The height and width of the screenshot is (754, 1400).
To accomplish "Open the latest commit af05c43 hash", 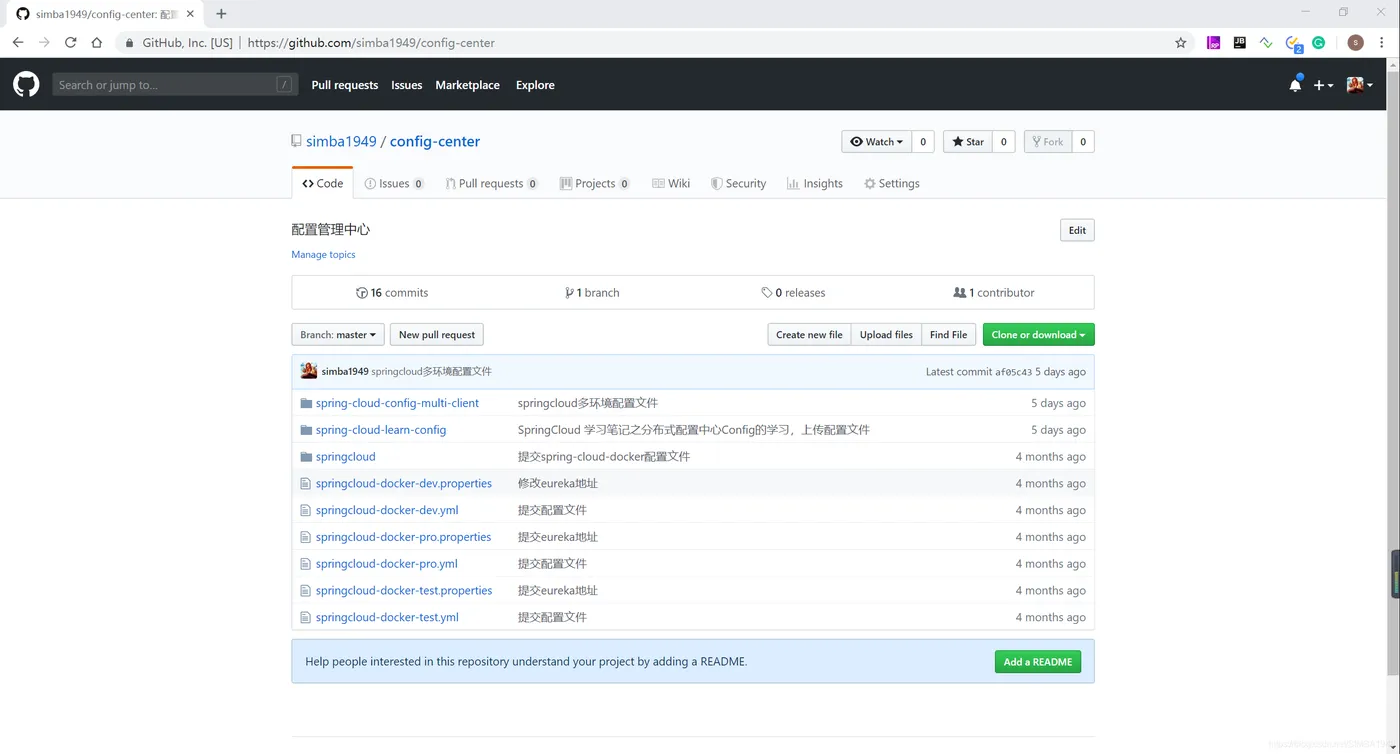I will [1013, 372].
